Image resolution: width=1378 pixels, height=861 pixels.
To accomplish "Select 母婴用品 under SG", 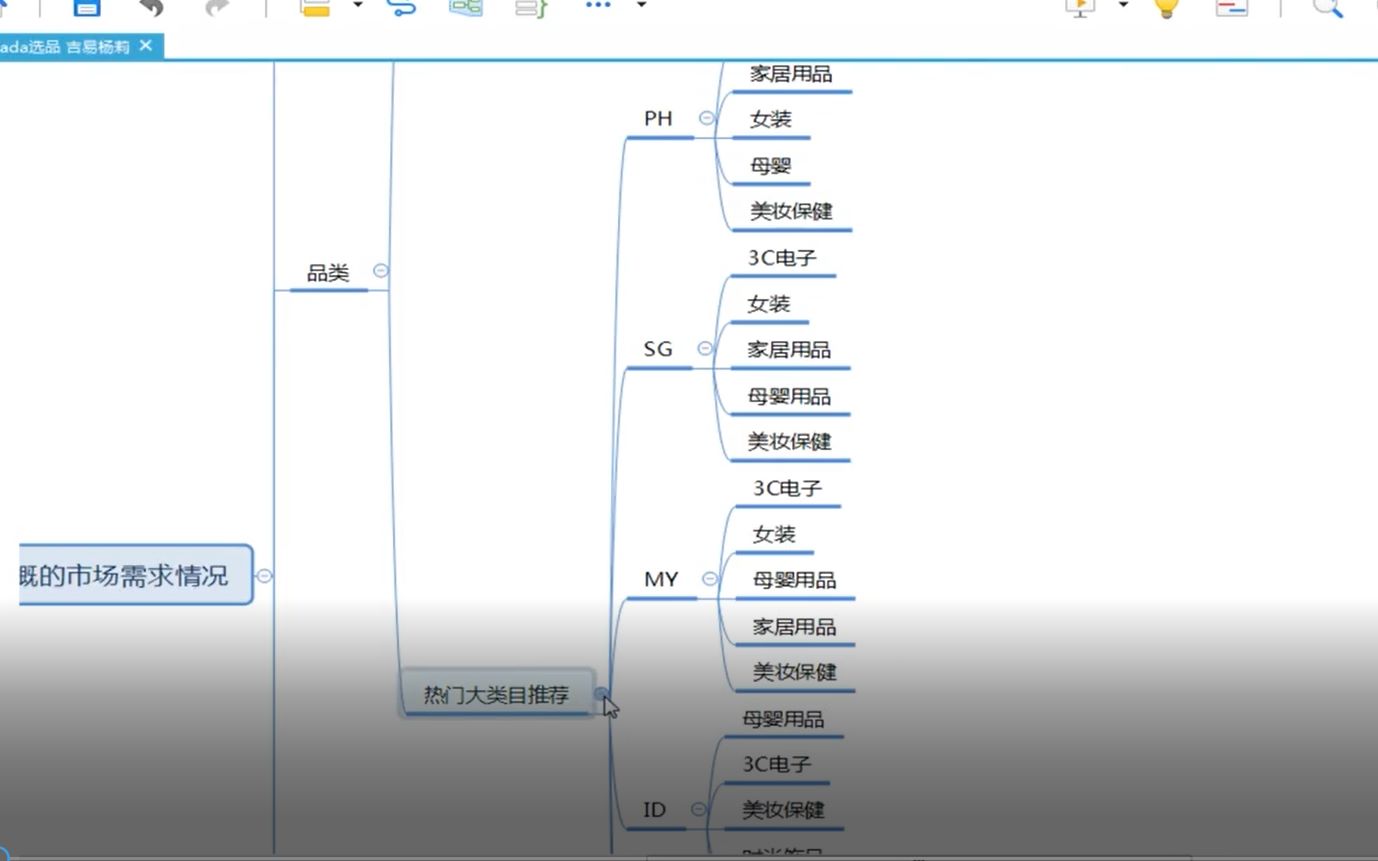I will (x=789, y=396).
